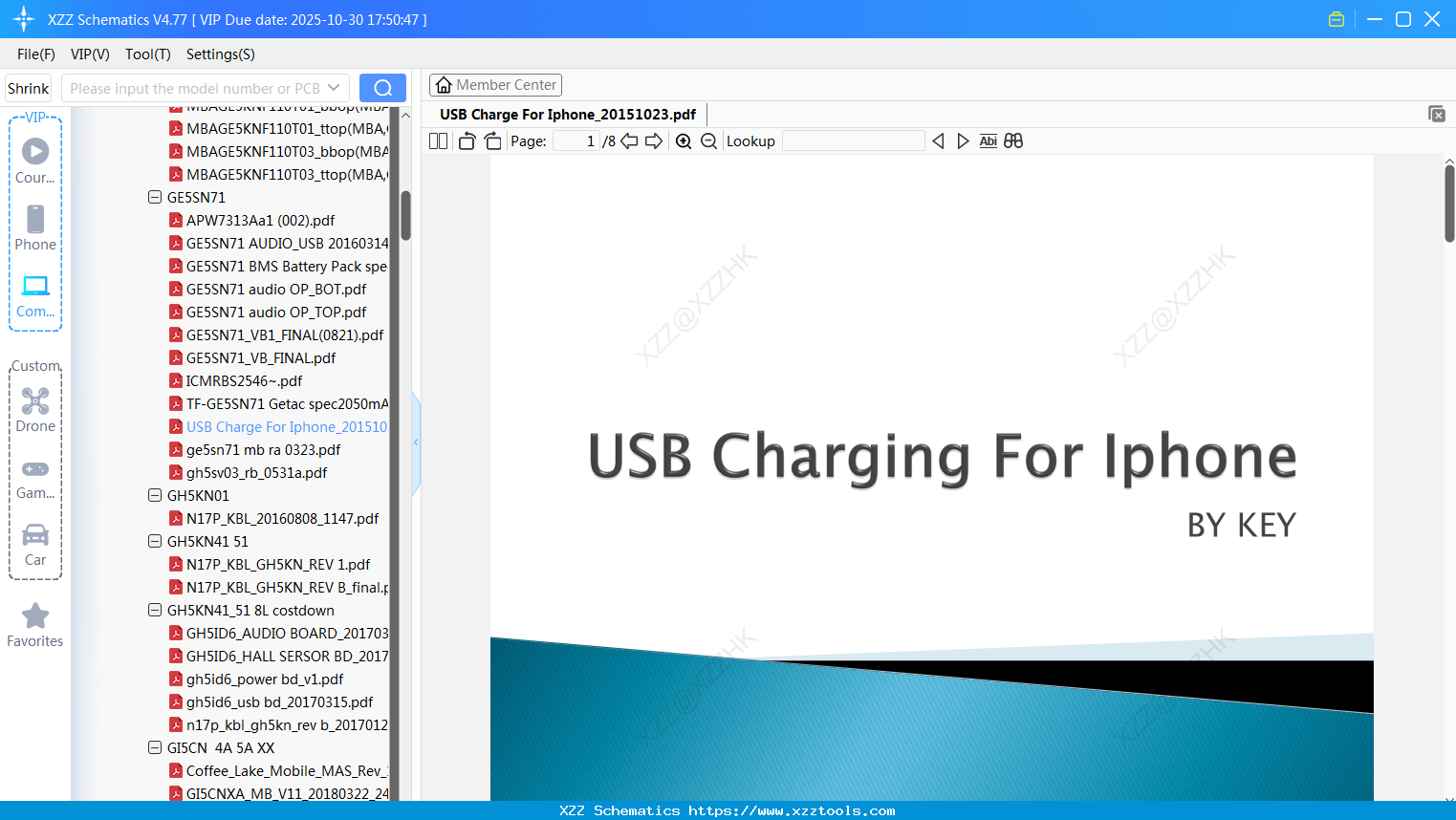The width and height of the screenshot is (1456, 820).
Task: Open the Member Center
Action: tap(495, 85)
